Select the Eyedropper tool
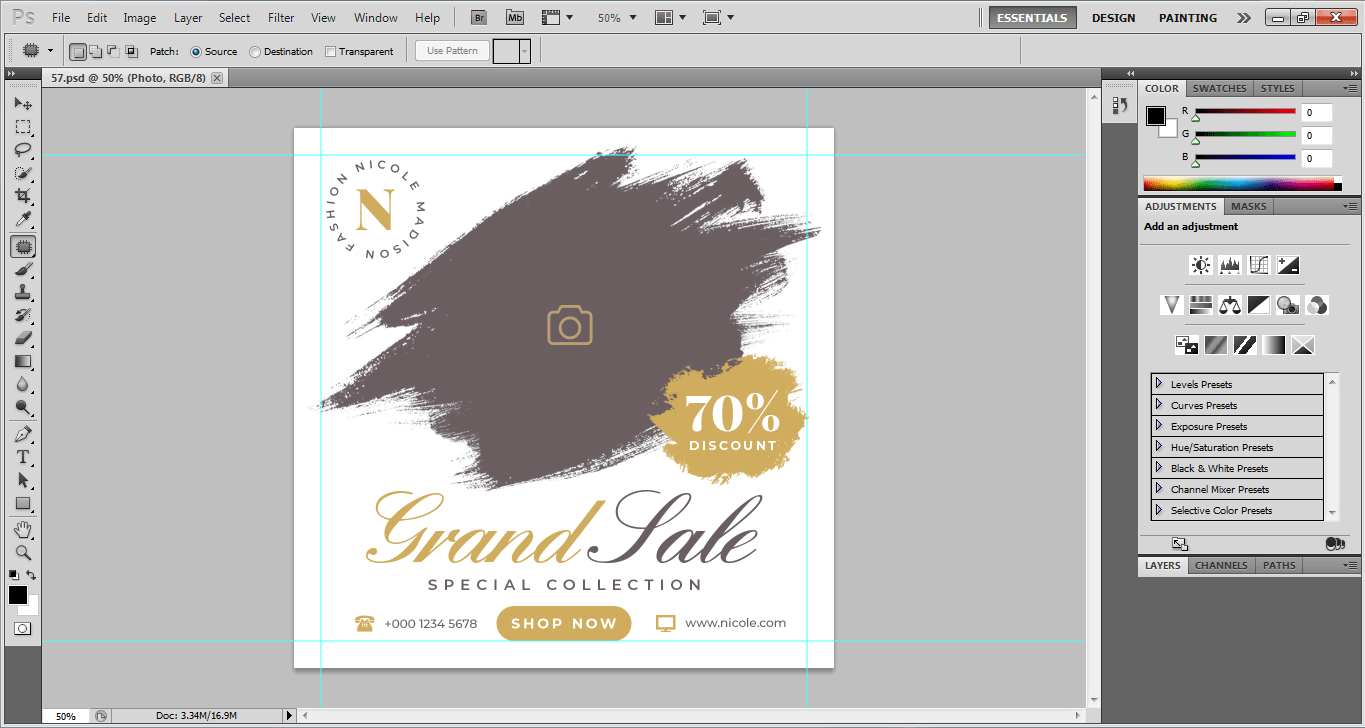 [x=23, y=220]
